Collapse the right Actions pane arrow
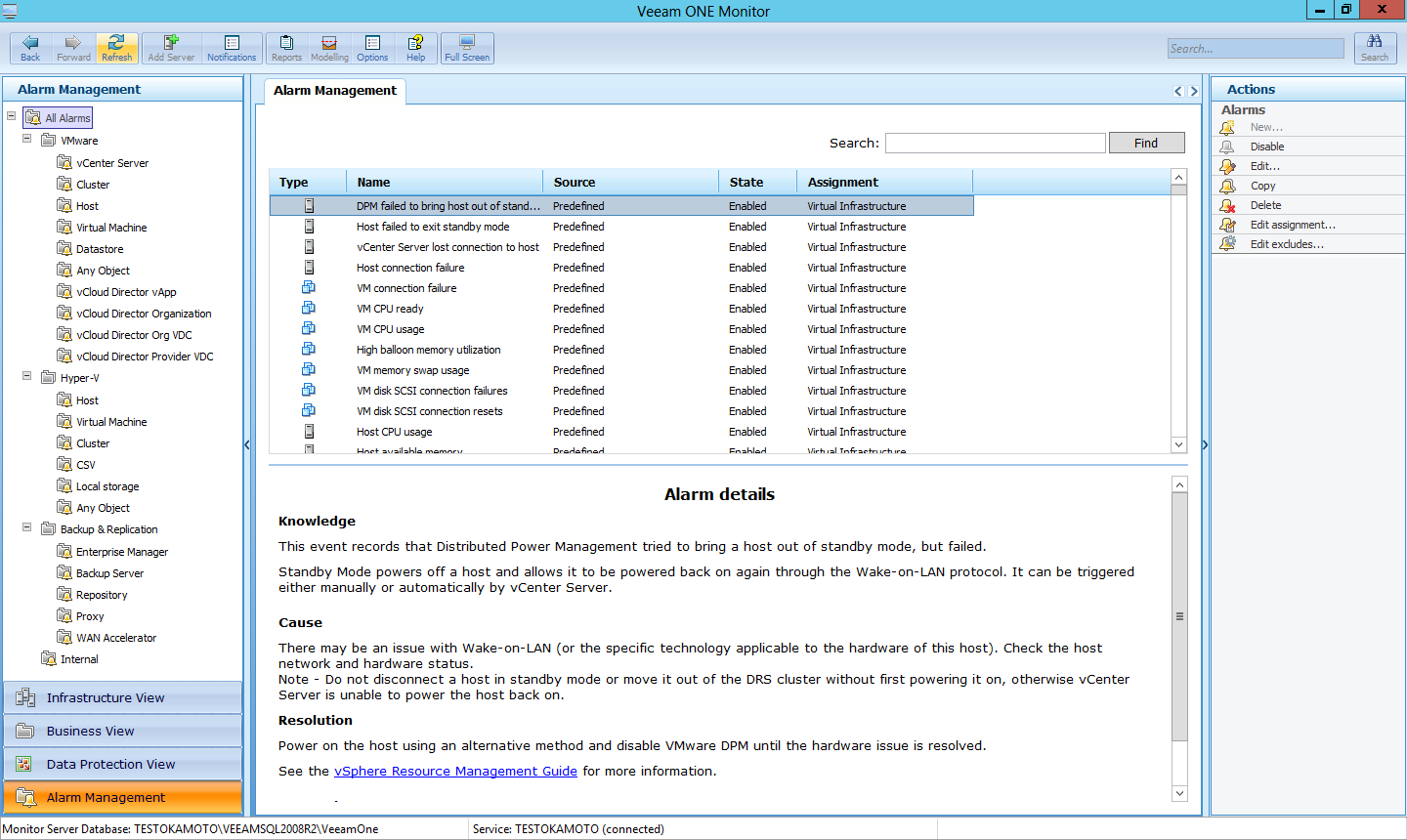The image size is (1407, 840). coord(1205,445)
